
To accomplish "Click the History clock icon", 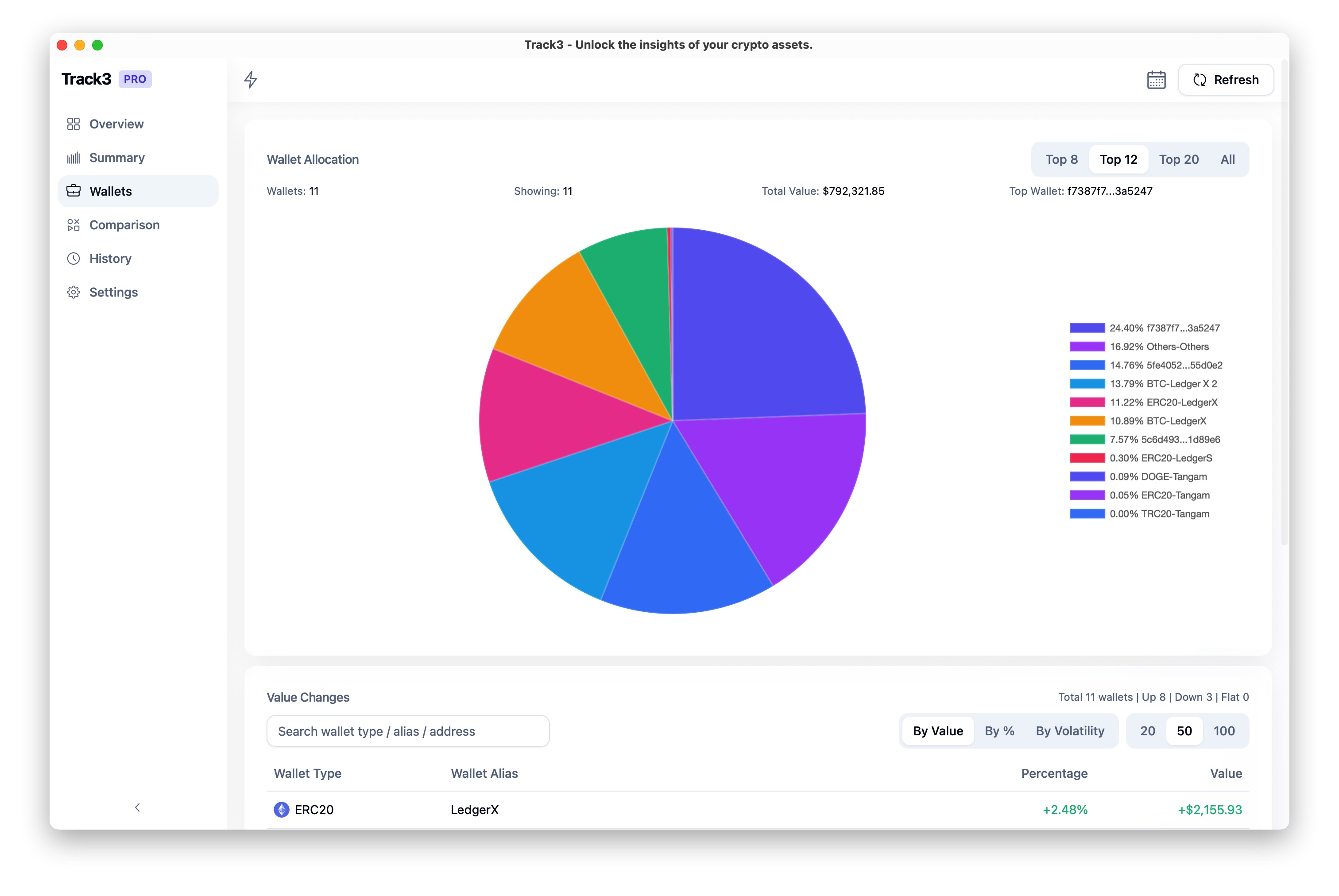I will (73, 259).
